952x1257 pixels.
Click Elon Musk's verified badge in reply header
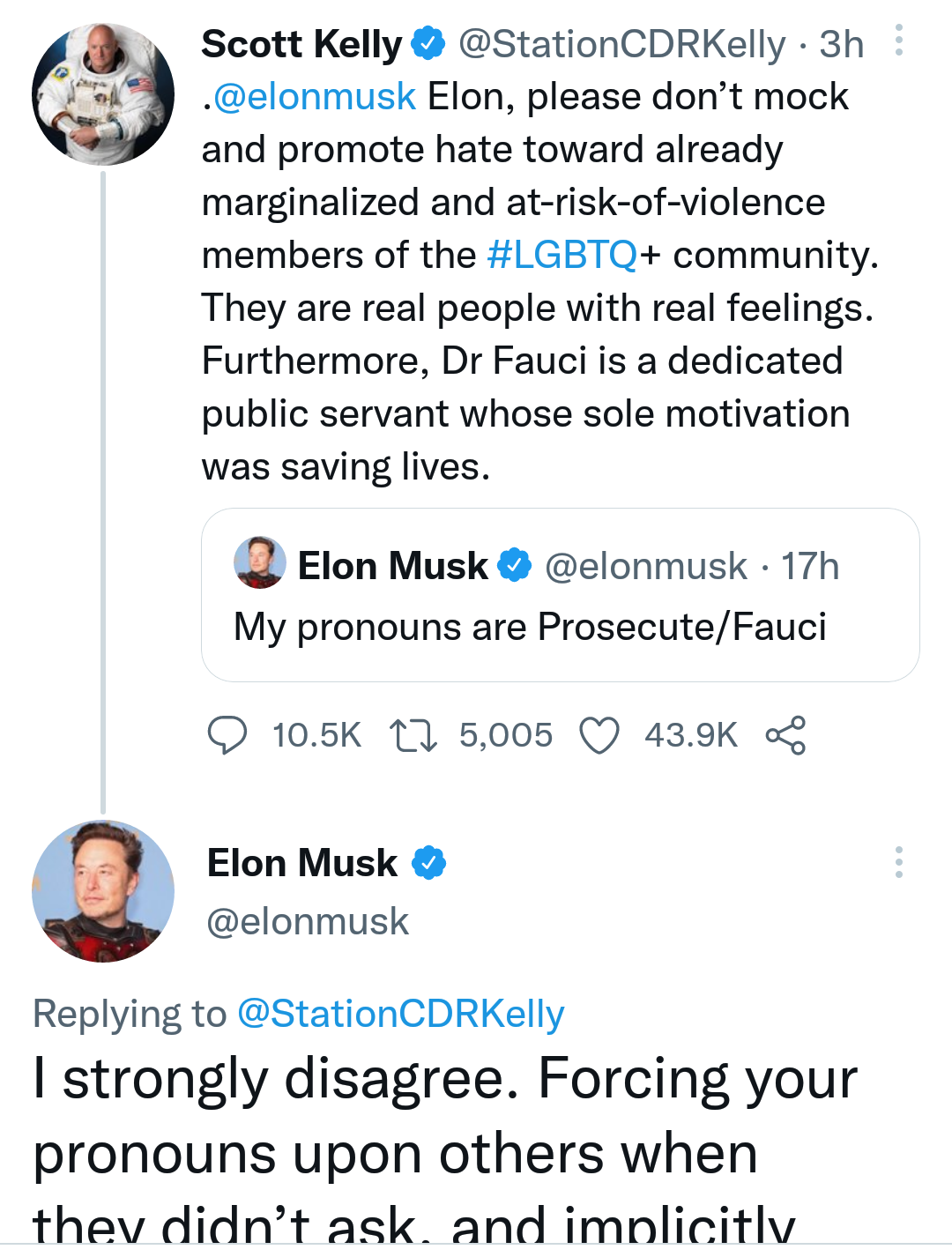coord(429,863)
